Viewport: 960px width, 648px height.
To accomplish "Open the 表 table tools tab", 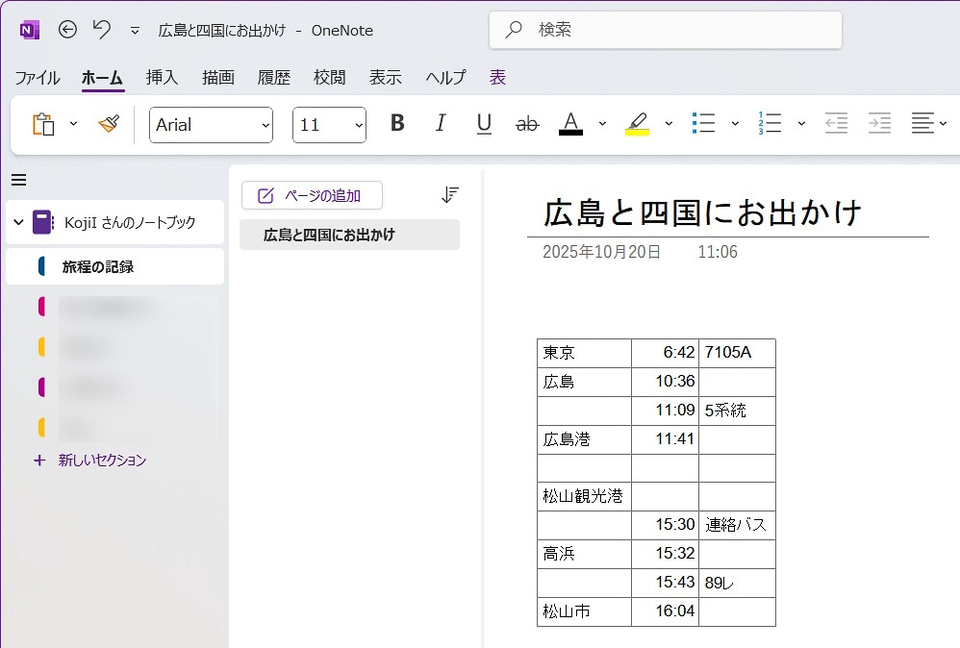I will click(x=497, y=78).
